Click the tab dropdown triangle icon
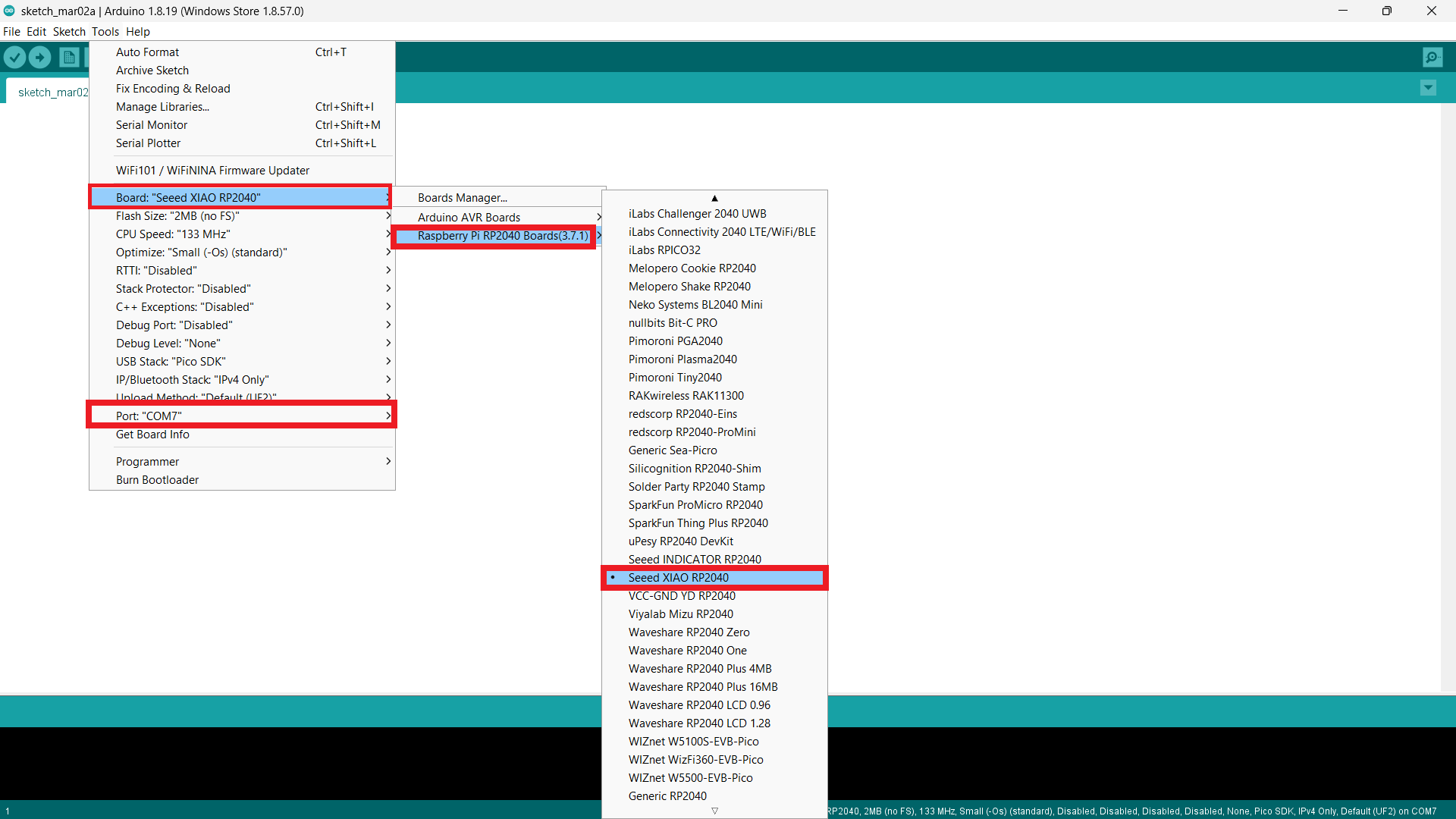Image resolution: width=1456 pixels, height=819 pixels. [1428, 88]
